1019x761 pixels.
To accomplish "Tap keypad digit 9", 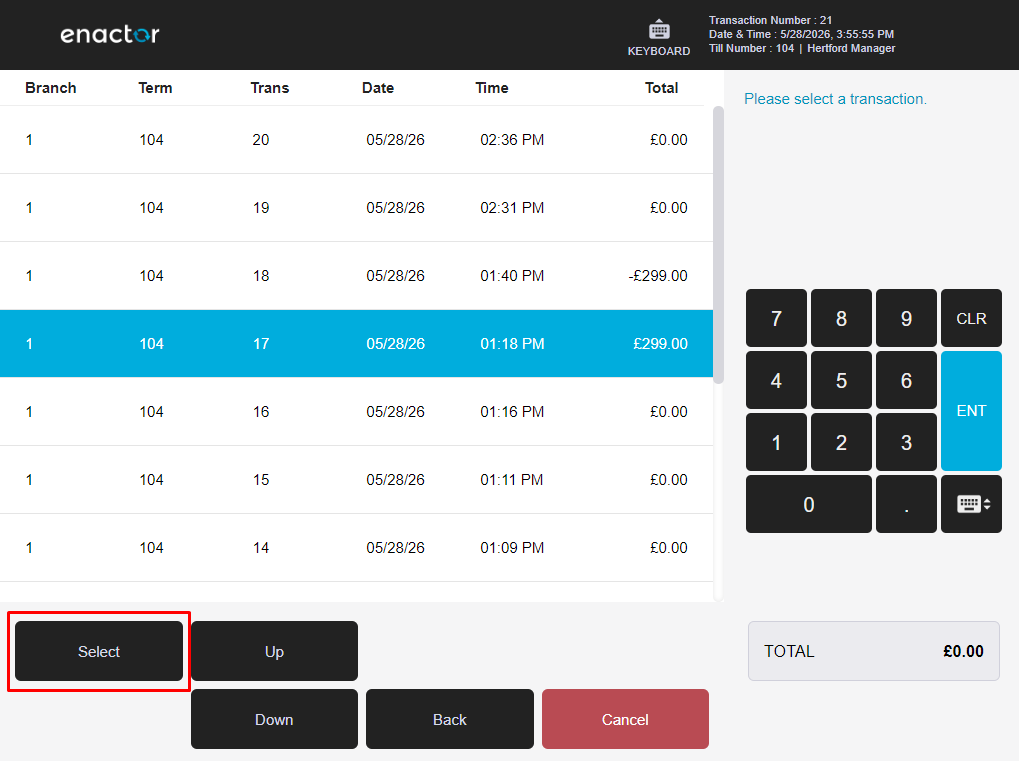I will [x=906, y=318].
